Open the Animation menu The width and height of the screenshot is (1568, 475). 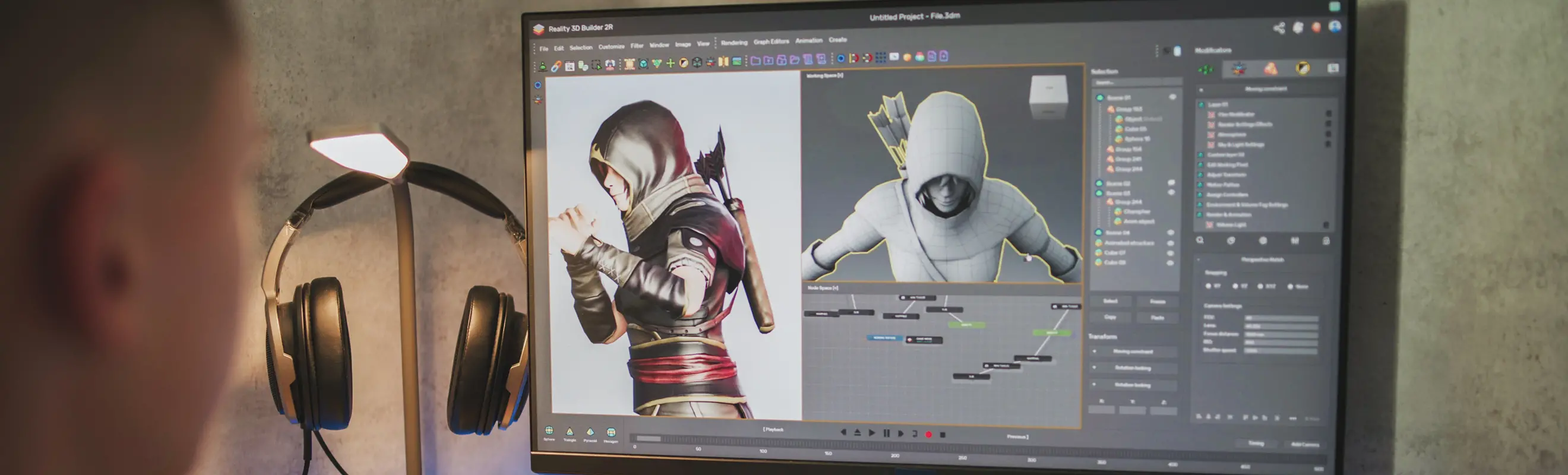(809, 41)
